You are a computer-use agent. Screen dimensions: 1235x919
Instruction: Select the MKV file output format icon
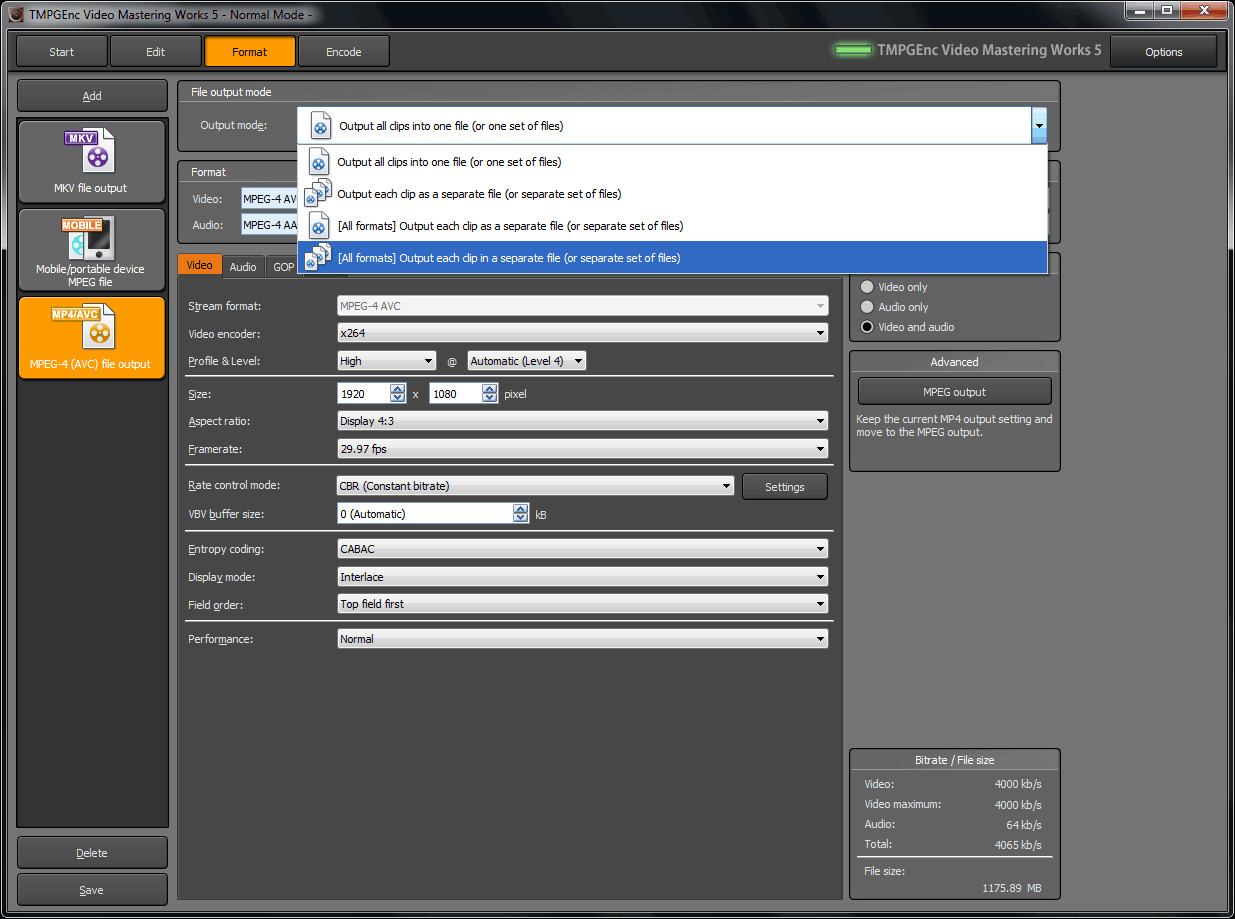point(91,160)
